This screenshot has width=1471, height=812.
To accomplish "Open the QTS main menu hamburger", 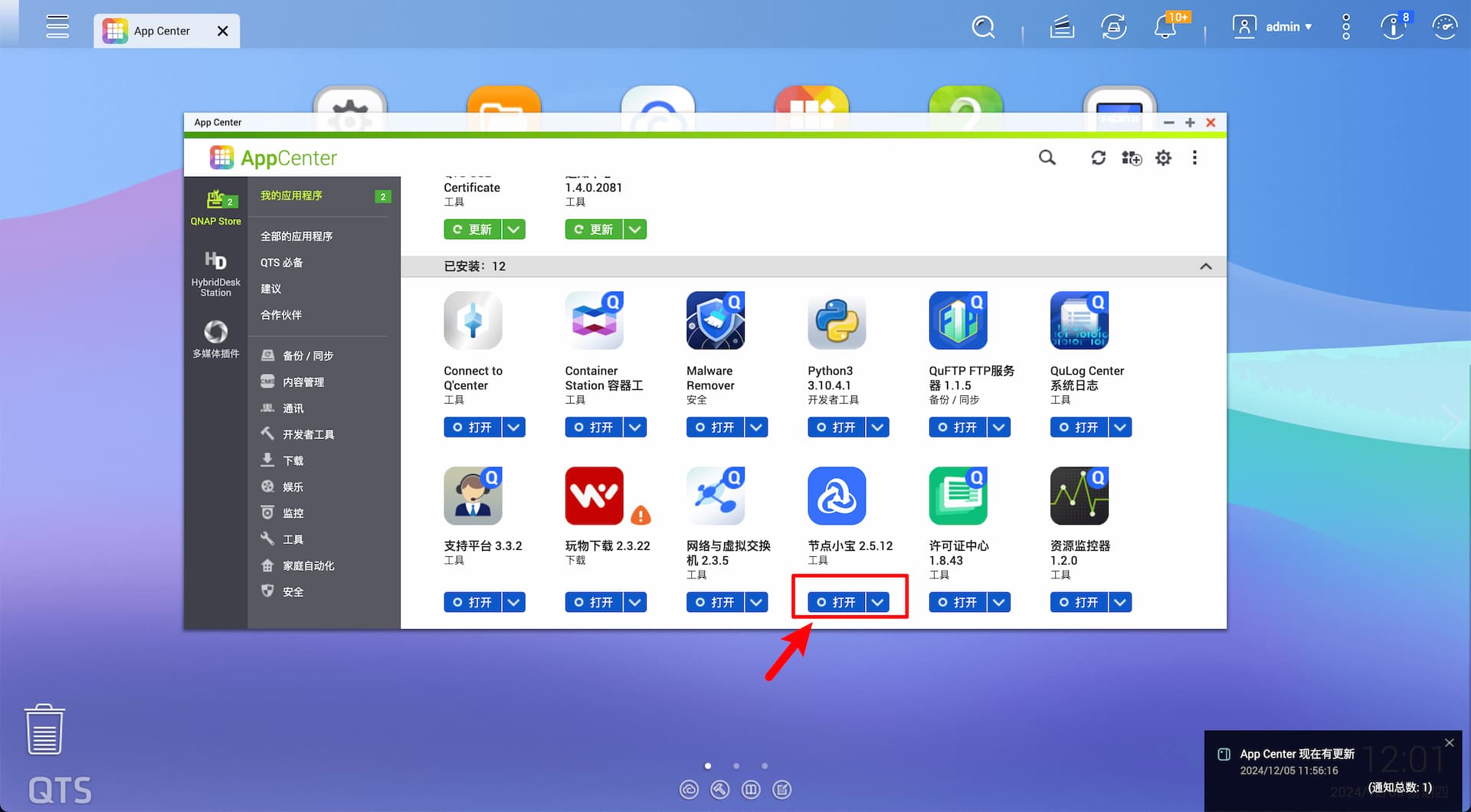I will tap(57, 27).
